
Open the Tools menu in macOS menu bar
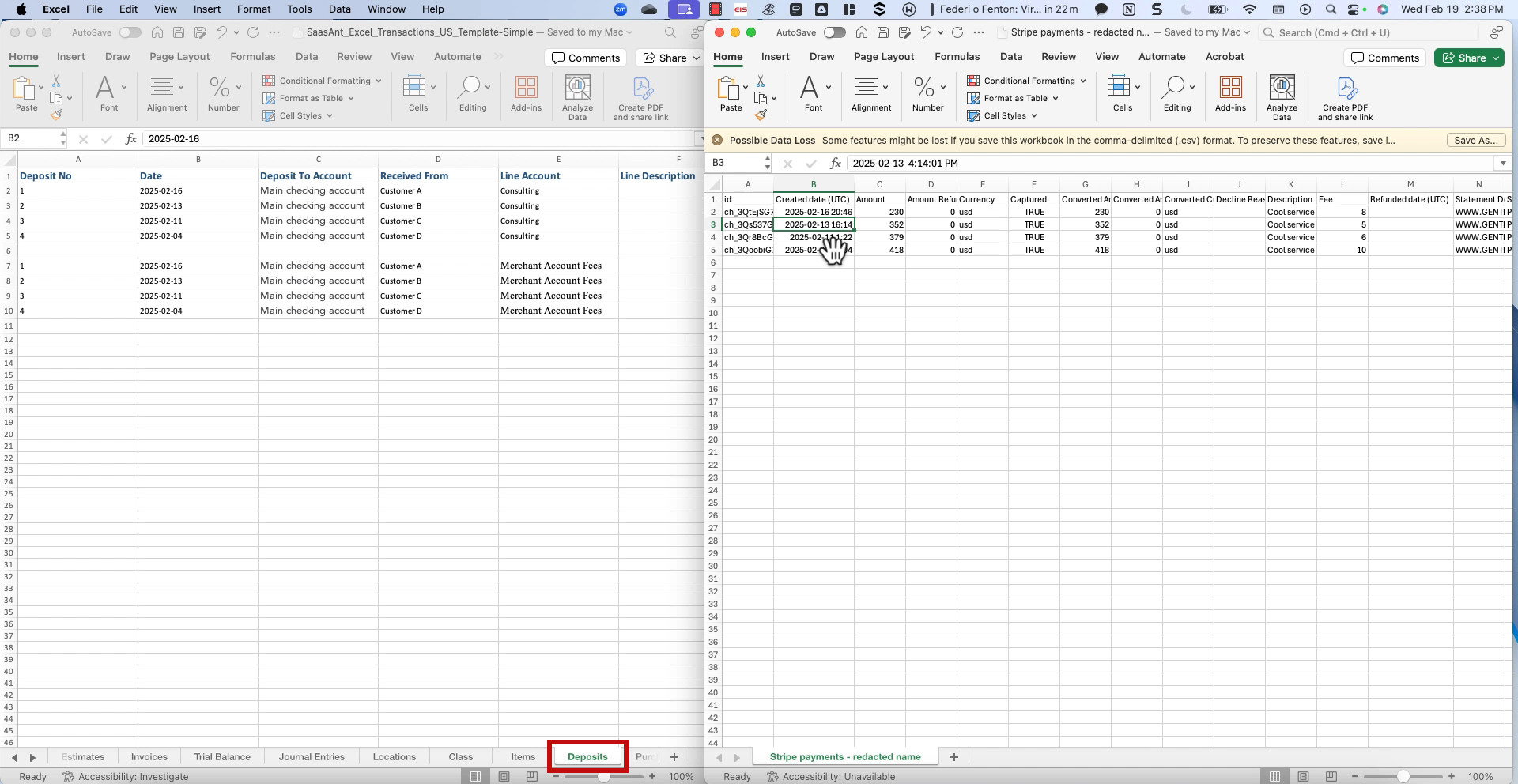click(x=299, y=9)
